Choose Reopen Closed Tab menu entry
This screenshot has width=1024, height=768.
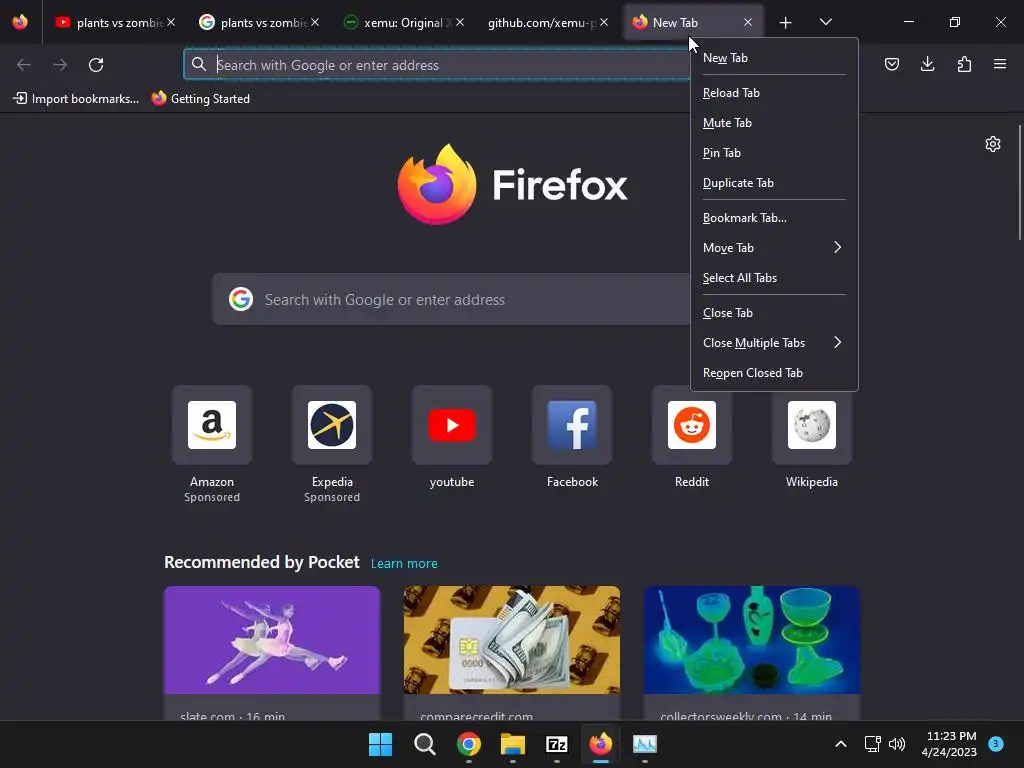774,373
